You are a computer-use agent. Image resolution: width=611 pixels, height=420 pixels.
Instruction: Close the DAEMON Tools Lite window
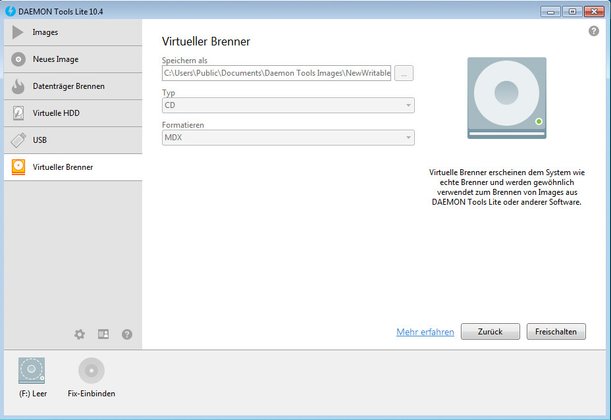click(595, 12)
